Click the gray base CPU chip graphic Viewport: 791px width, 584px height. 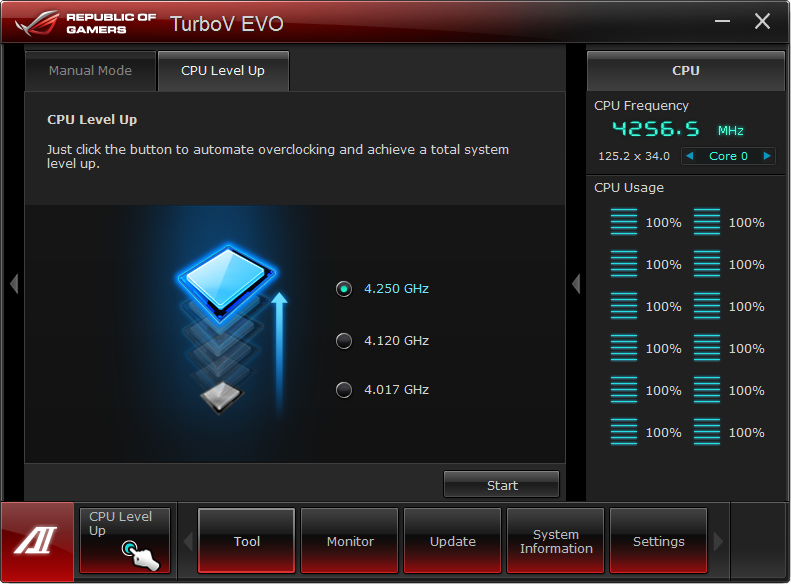[221, 397]
